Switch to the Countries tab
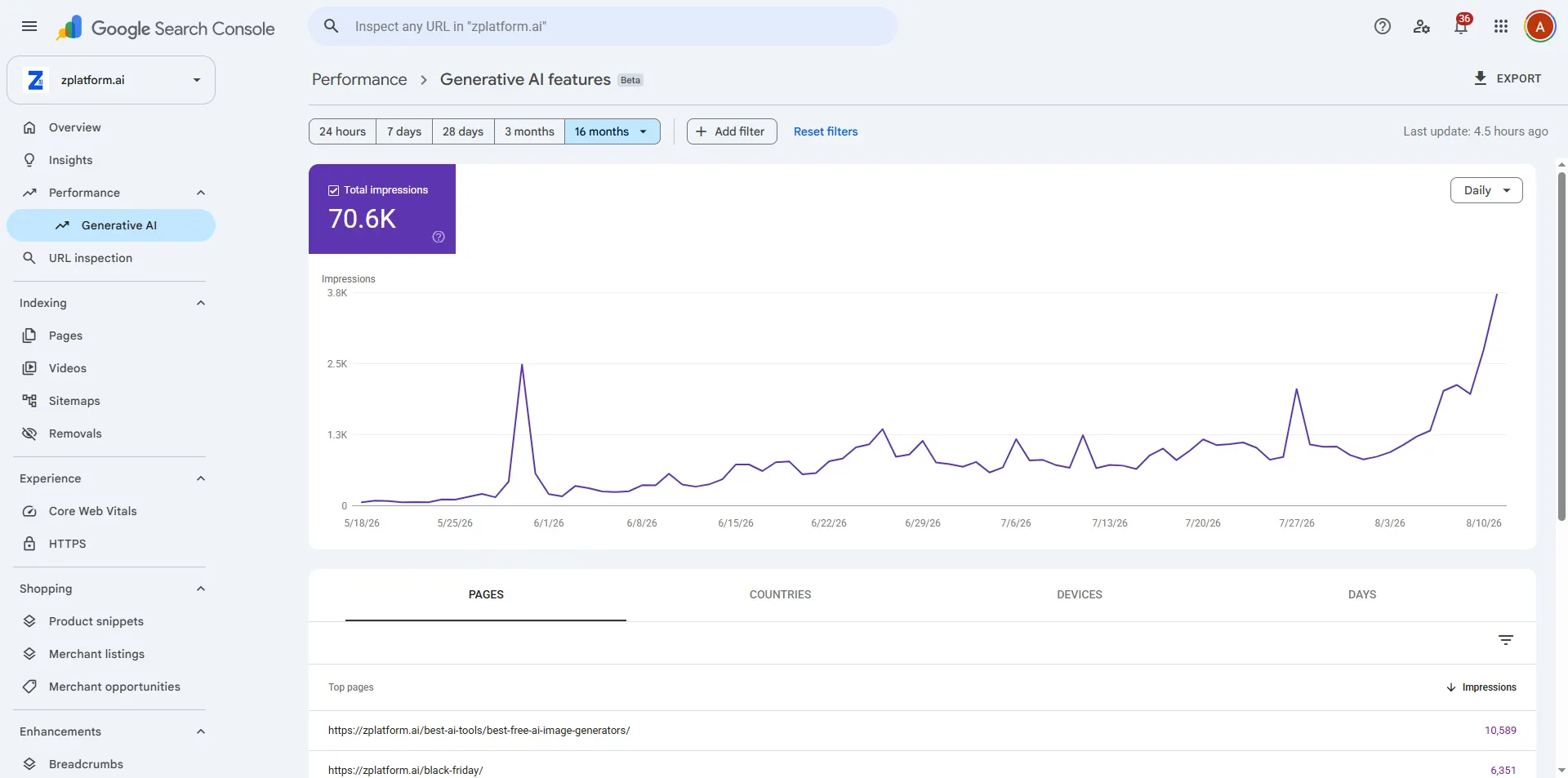 pos(780,595)
